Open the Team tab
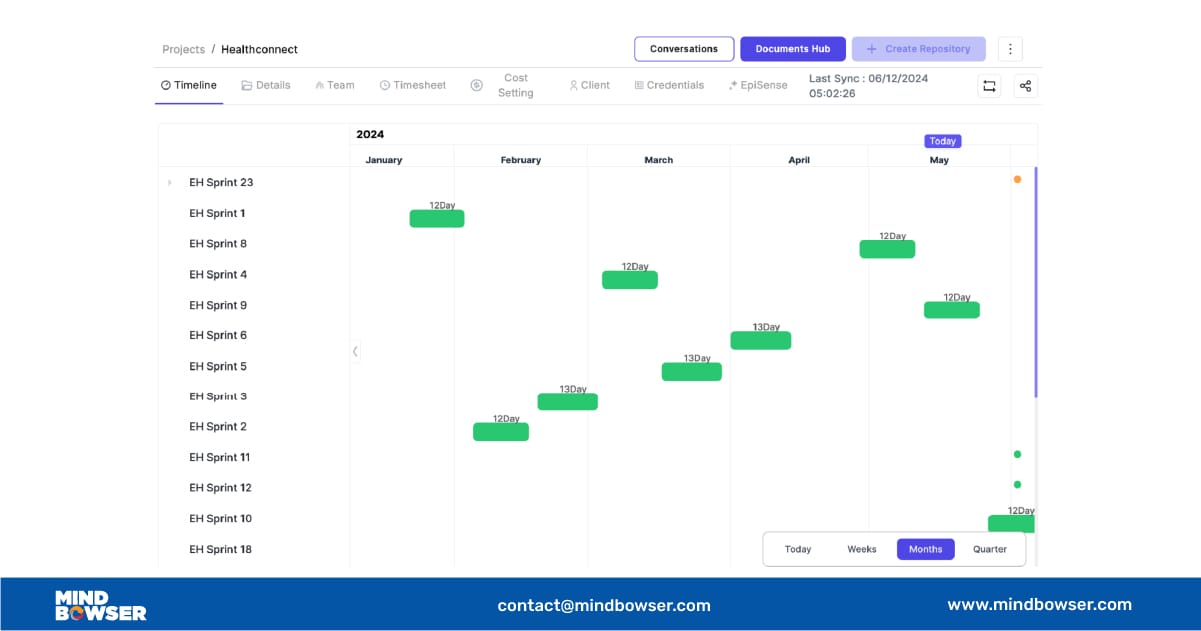This screenshot has width=1201, height=631. [335, 85]
